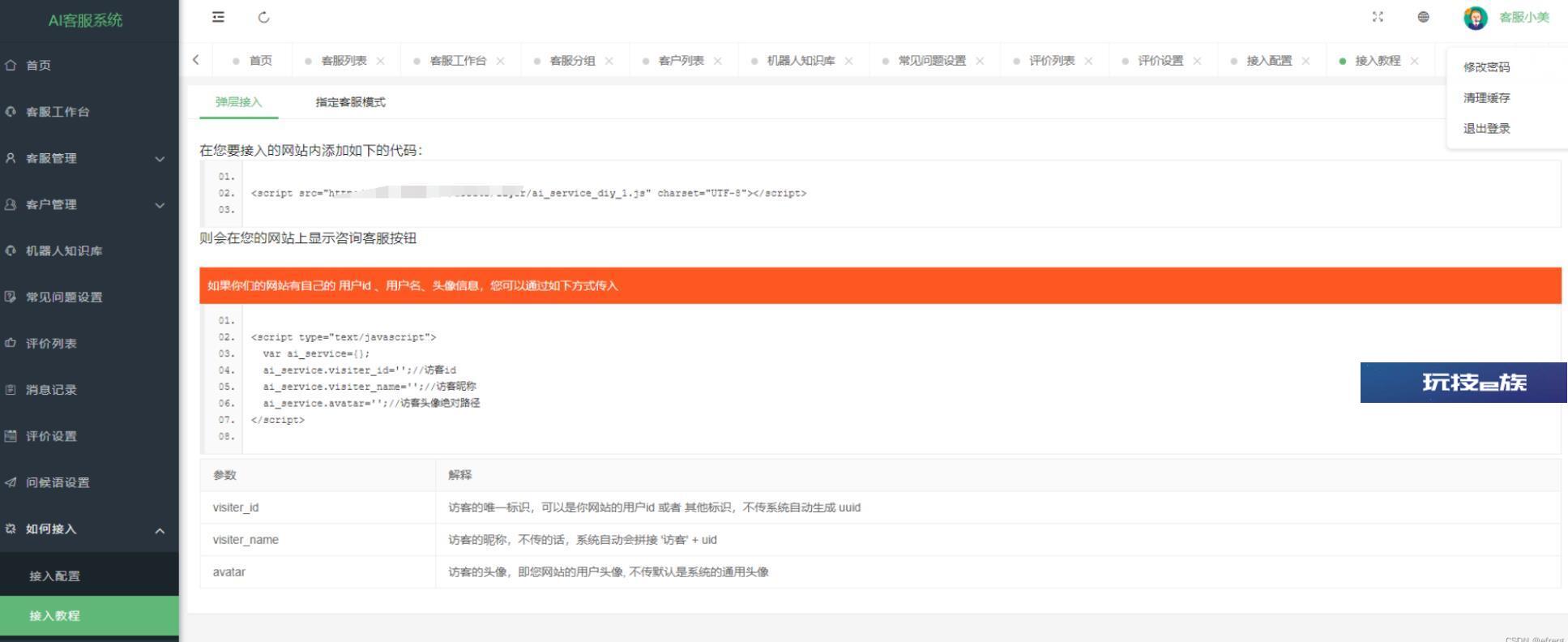Click the orange user info notice bar
The image size is (1568, 642).
pos(880,285)
